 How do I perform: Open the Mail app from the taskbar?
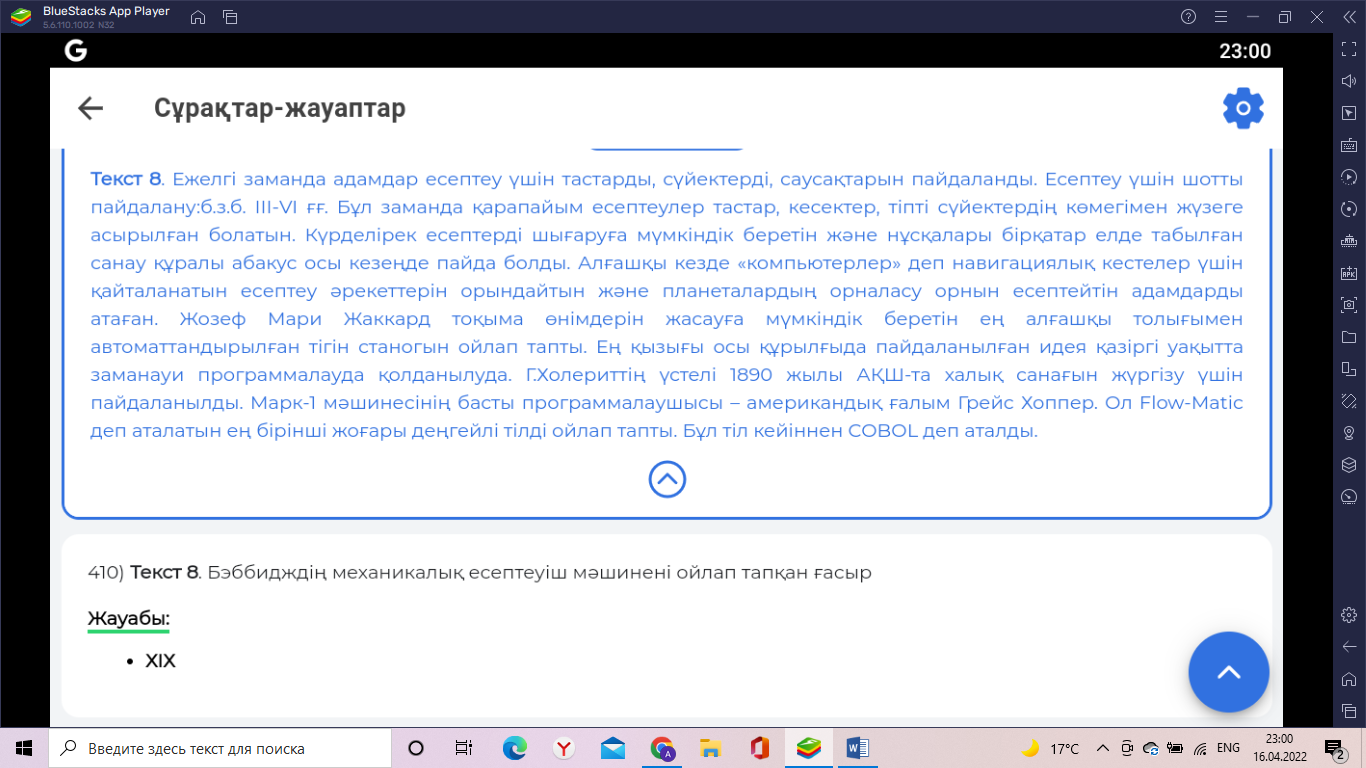(613, 748)
